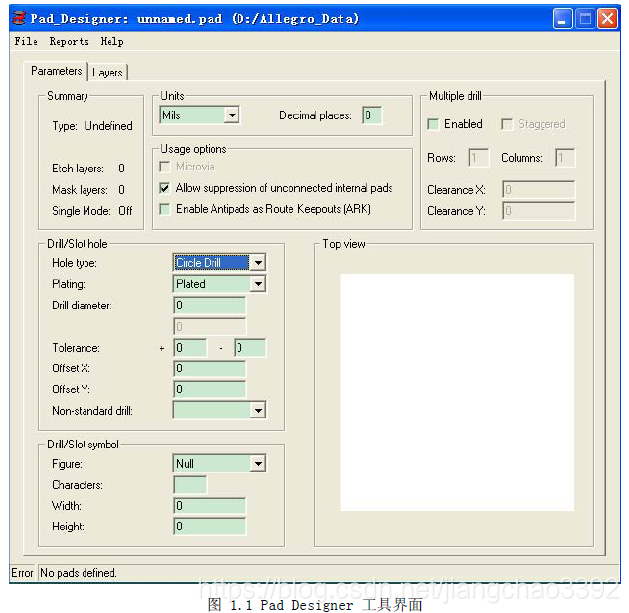
Task: Select the Parameters tab
Action: (56, 71)
